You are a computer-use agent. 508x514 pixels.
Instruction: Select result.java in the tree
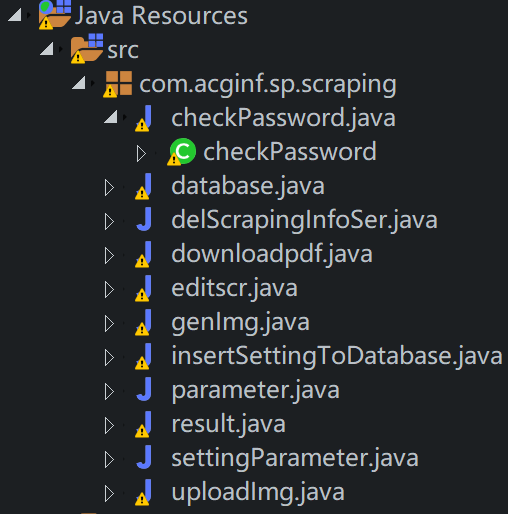pyautogui.click(x=228, y=424)
